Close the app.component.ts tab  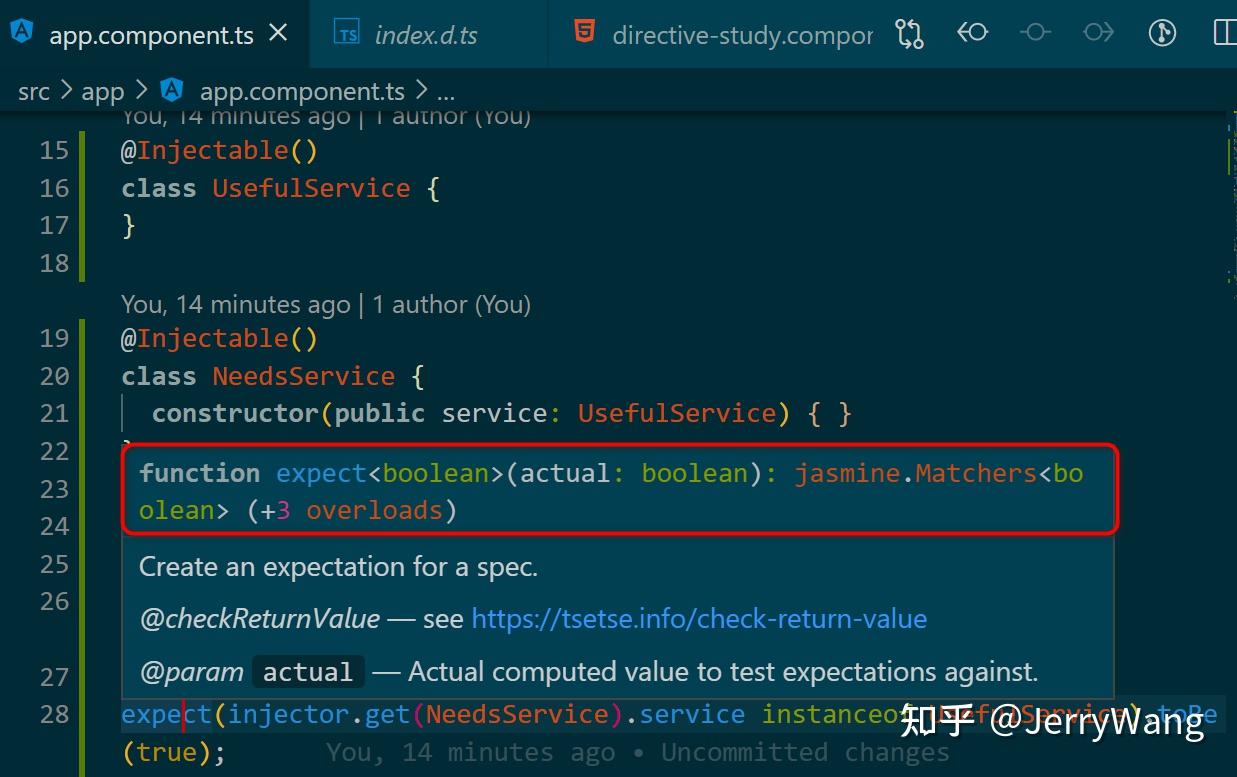tap(277, 33)
